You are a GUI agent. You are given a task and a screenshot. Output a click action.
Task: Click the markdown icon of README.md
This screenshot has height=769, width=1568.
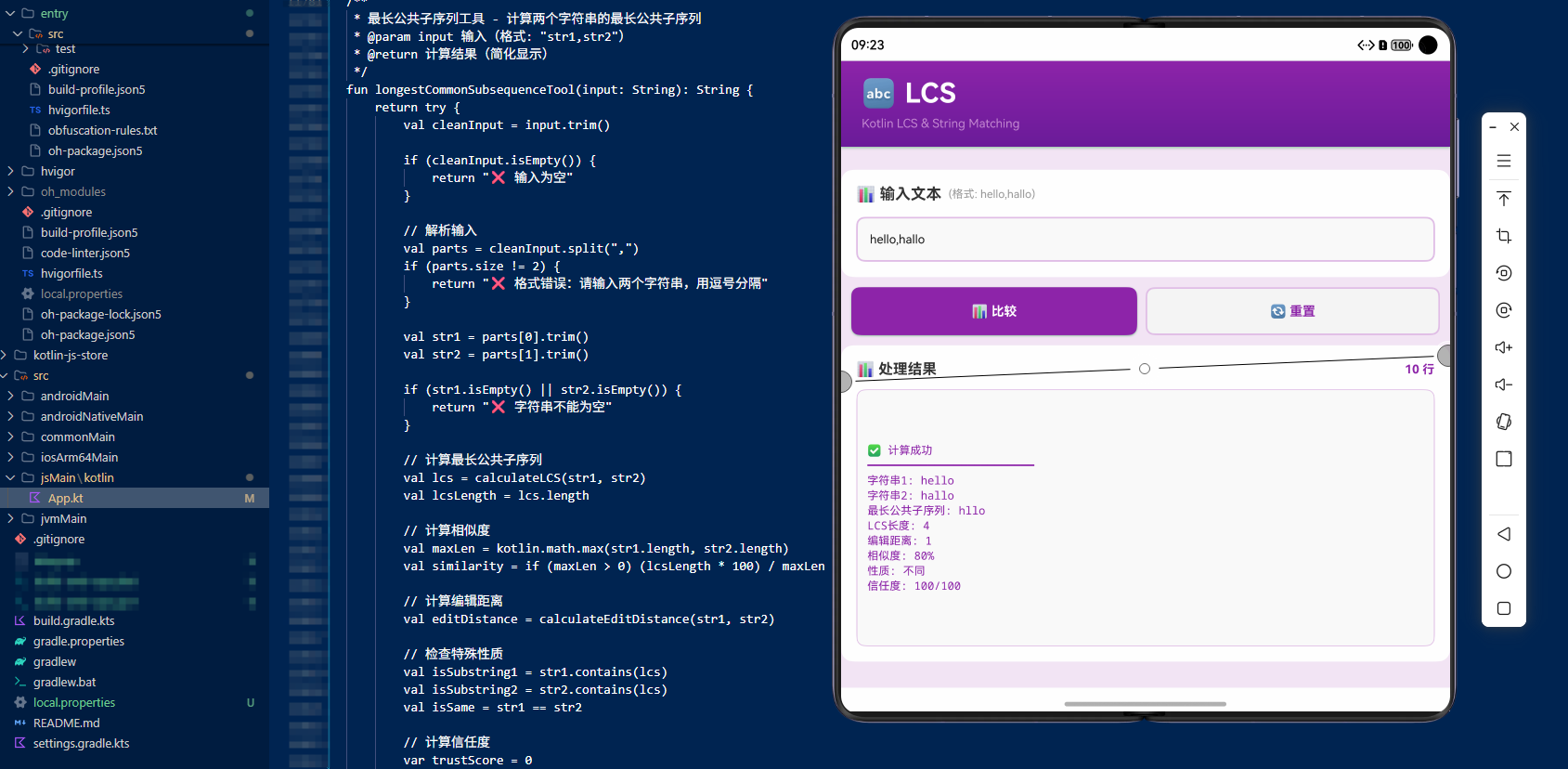20,723
